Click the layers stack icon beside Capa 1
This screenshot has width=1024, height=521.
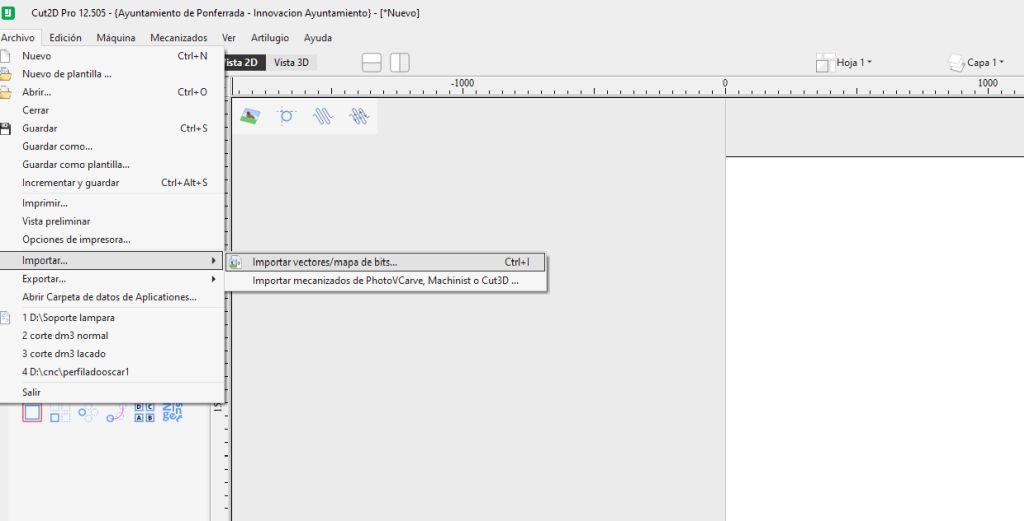[957, 63]
